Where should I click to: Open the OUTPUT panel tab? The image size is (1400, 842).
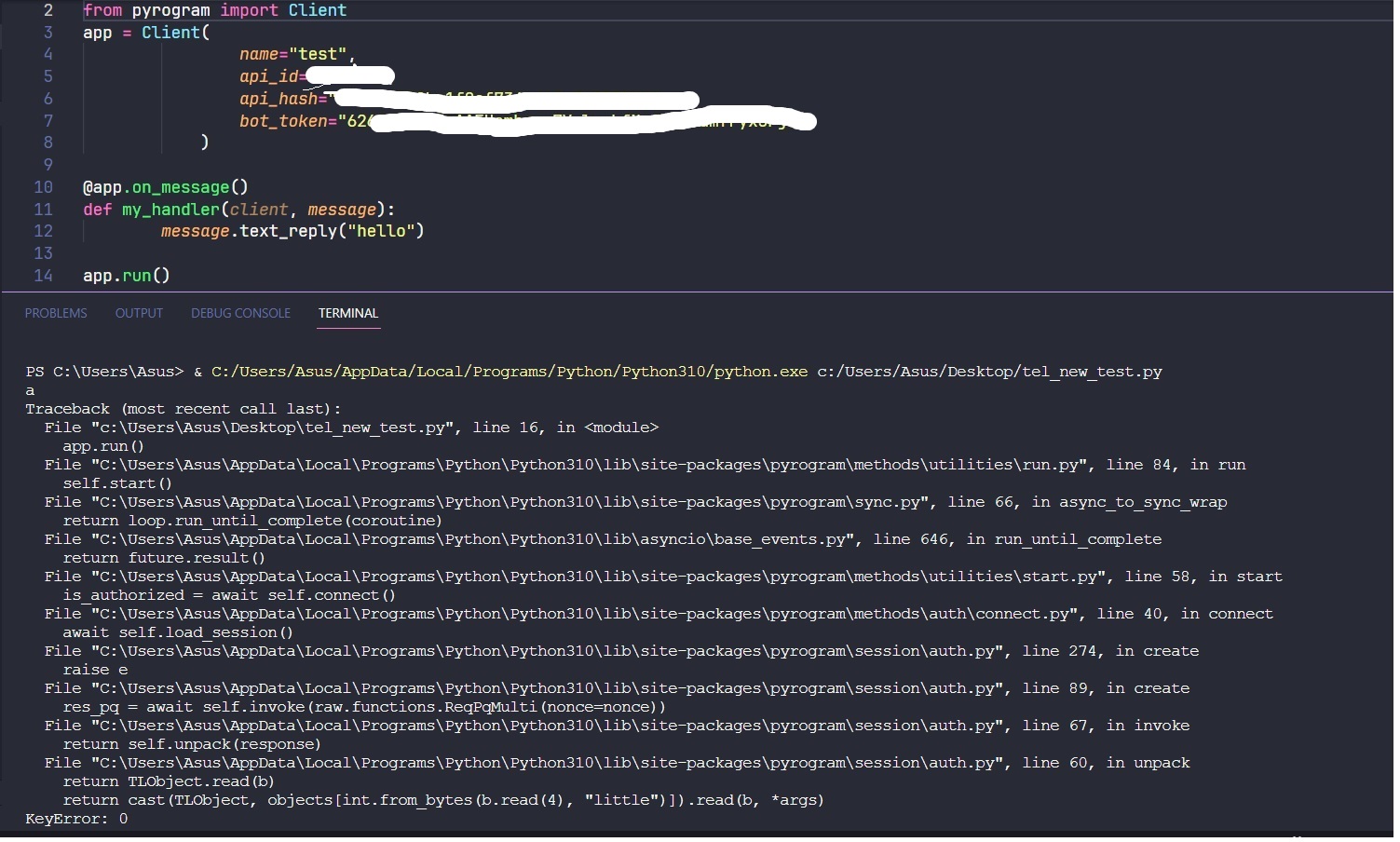click(x=139, y=313)
